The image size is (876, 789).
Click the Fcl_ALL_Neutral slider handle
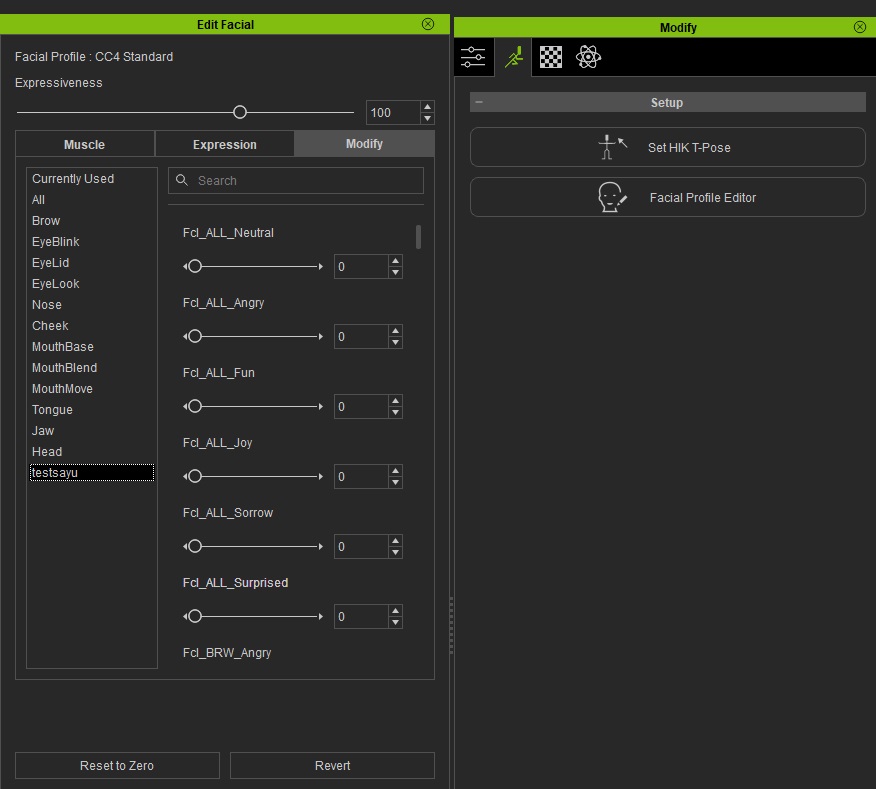pyautogui.click(x=194, y=267)
